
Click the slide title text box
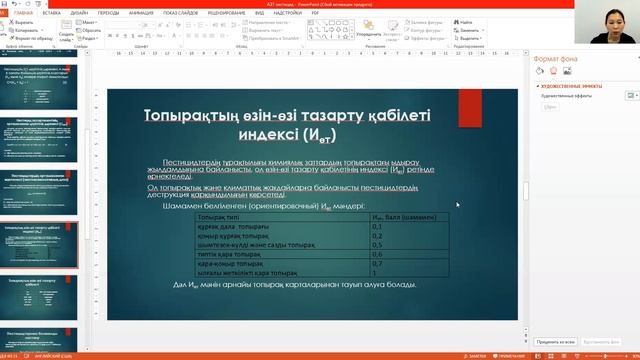pos(287,125)
